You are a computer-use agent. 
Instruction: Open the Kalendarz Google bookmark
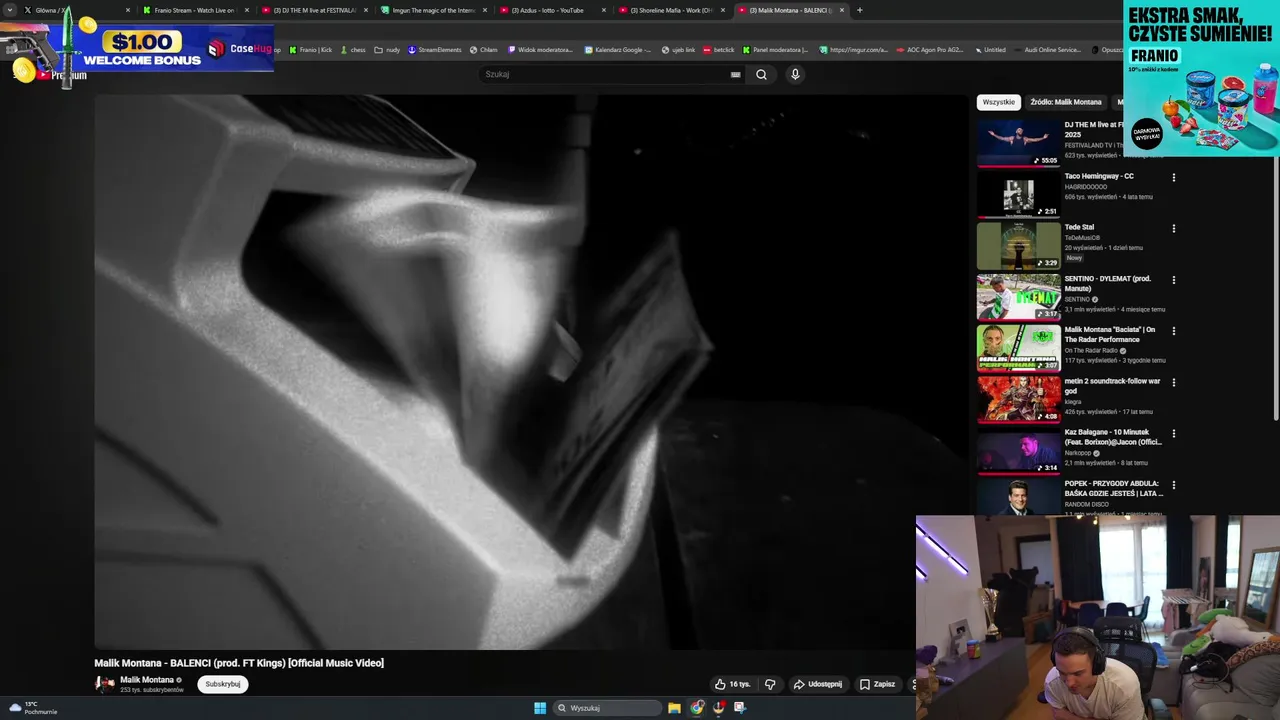click(618, 49)
